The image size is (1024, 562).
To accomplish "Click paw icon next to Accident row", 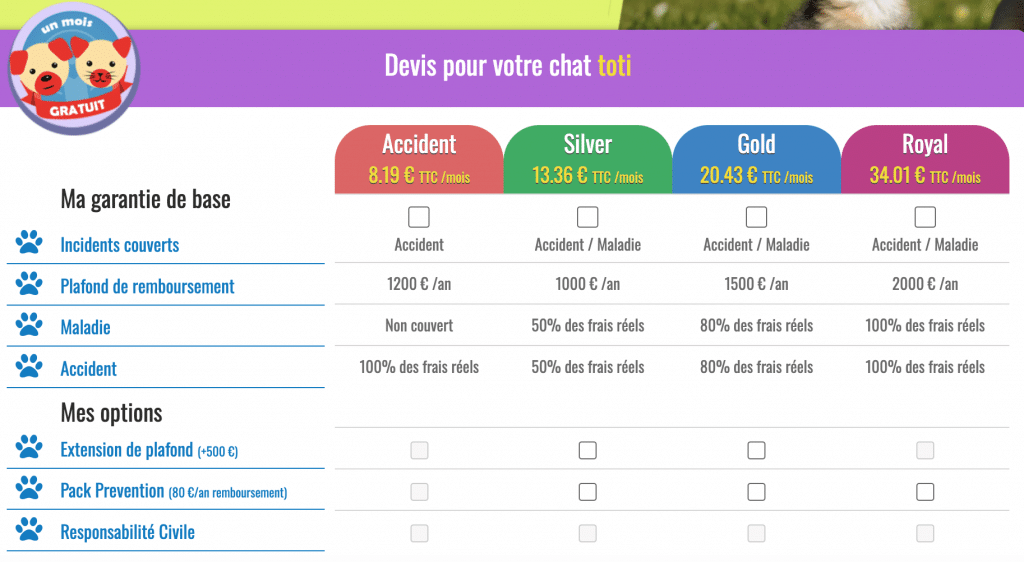I will click(29, 367).
